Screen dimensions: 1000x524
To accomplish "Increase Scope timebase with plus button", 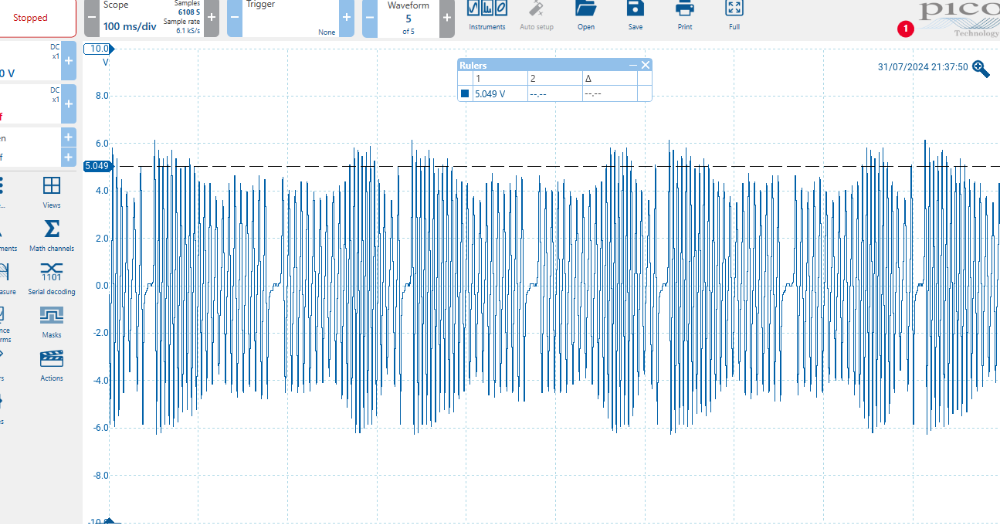I will (x=211, y=18).
